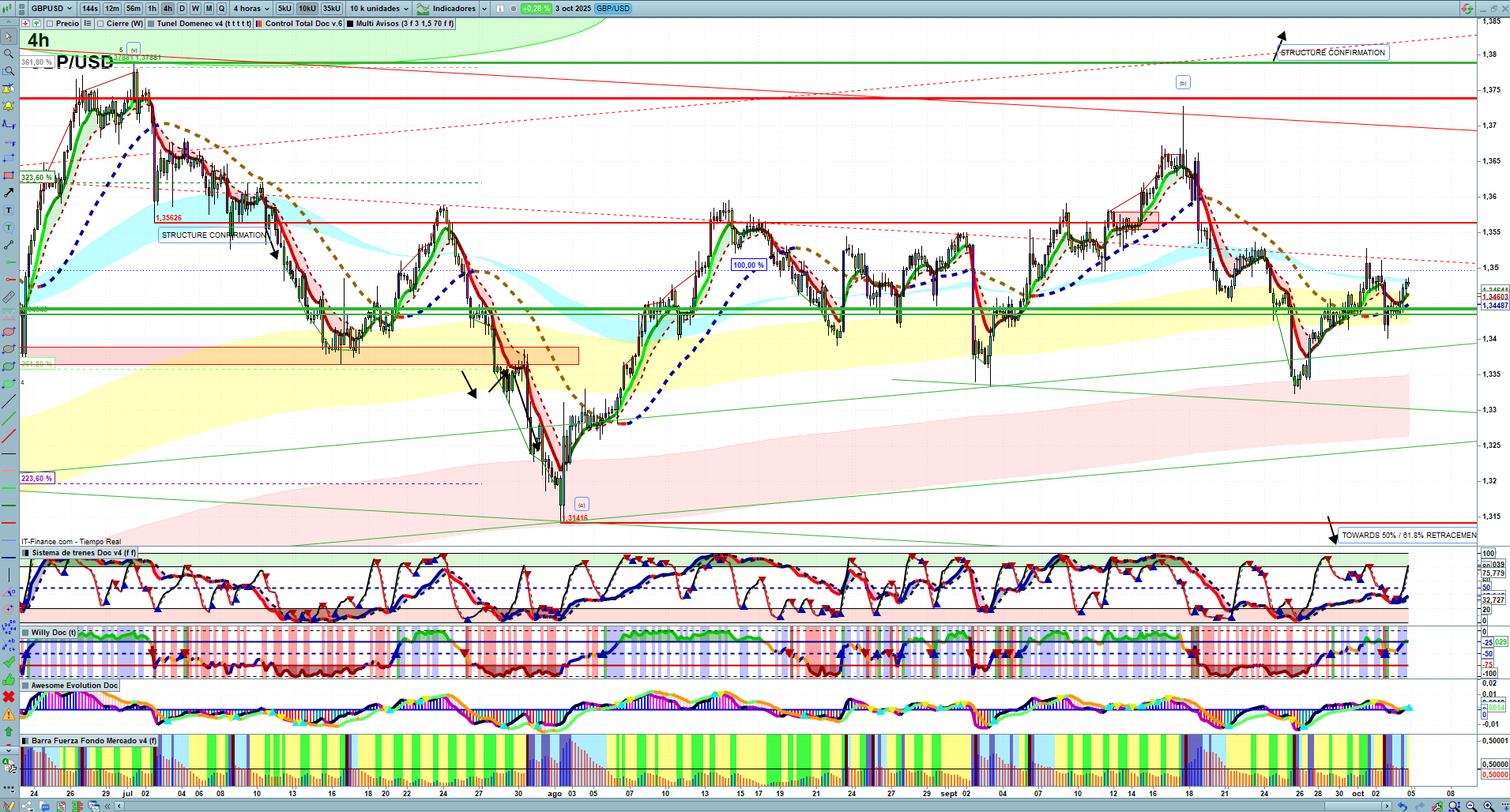Select the text box T tool
Viewport: 1510px width, 812px height.
9,210
